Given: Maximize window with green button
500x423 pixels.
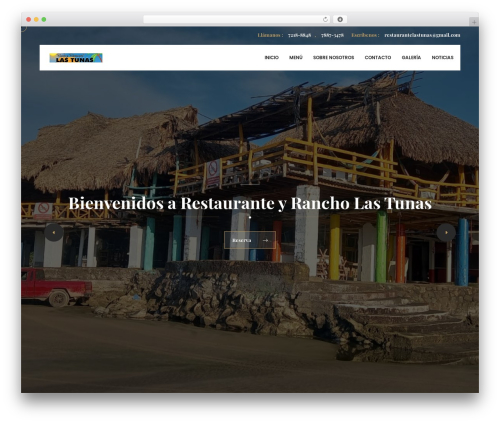Looking at the screenshot, I should point(44,20).
